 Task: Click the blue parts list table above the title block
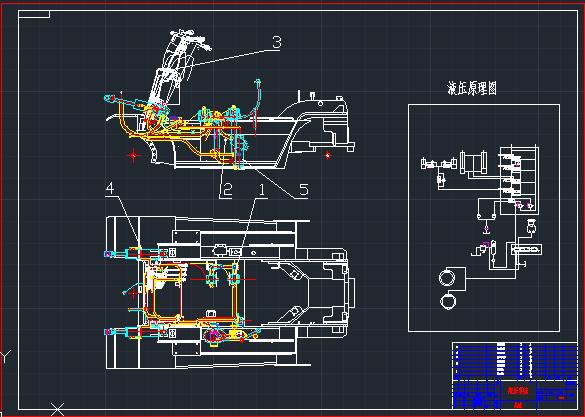pyautogui.click(x=515, y=361)
